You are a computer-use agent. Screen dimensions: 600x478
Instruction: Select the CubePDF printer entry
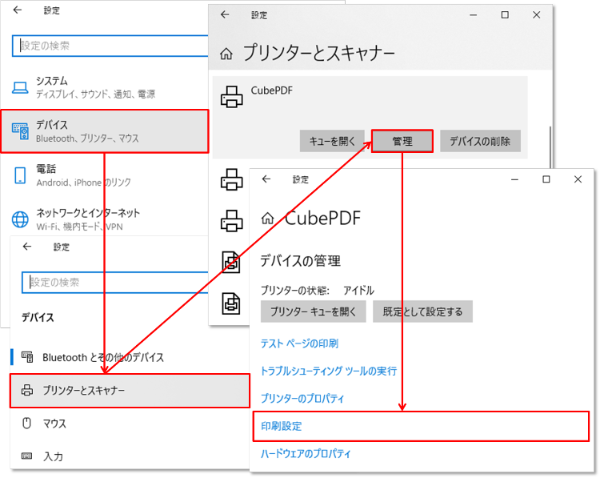[370, 117]
